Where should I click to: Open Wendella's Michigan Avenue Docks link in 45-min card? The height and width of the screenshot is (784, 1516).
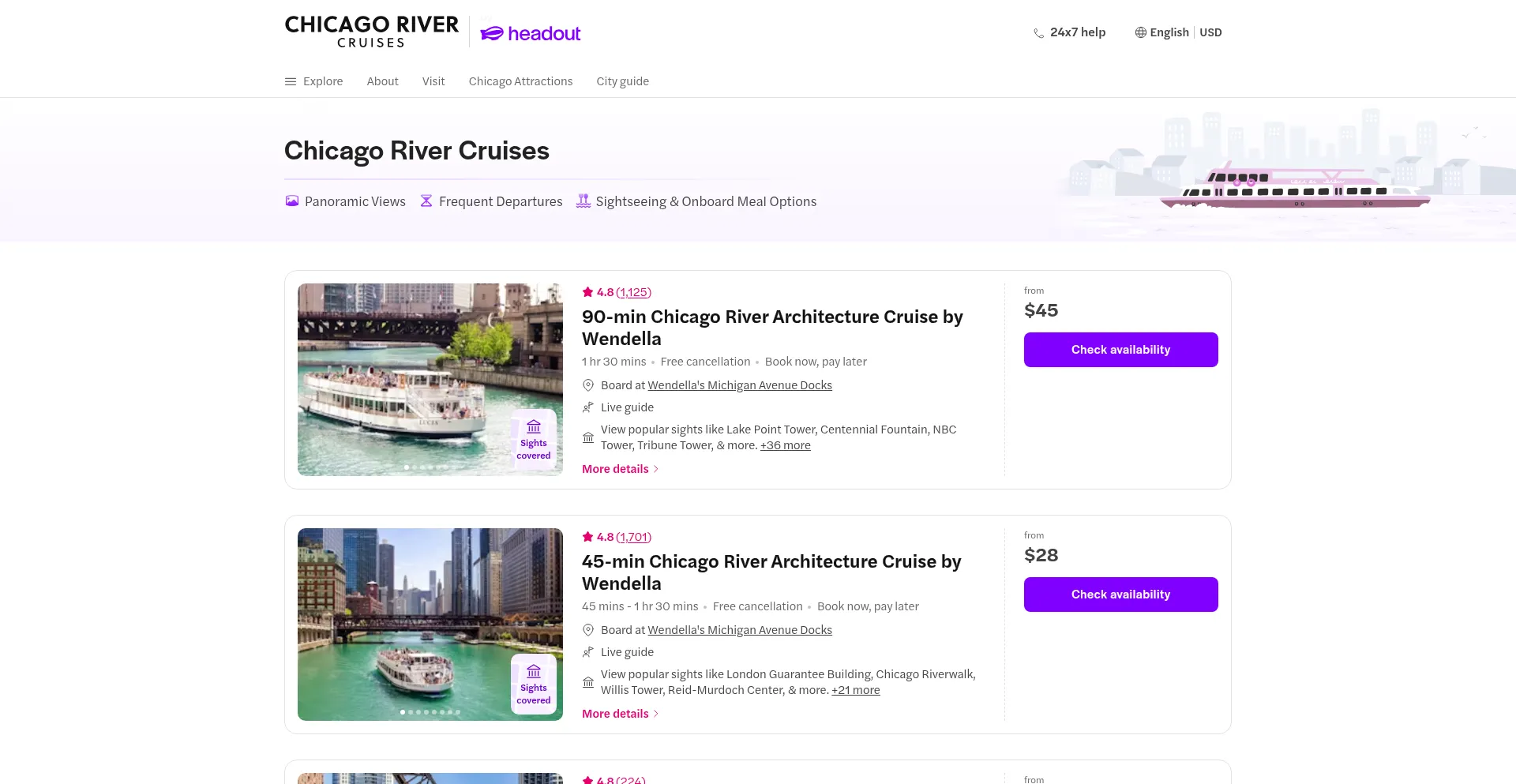pos(740,630)
